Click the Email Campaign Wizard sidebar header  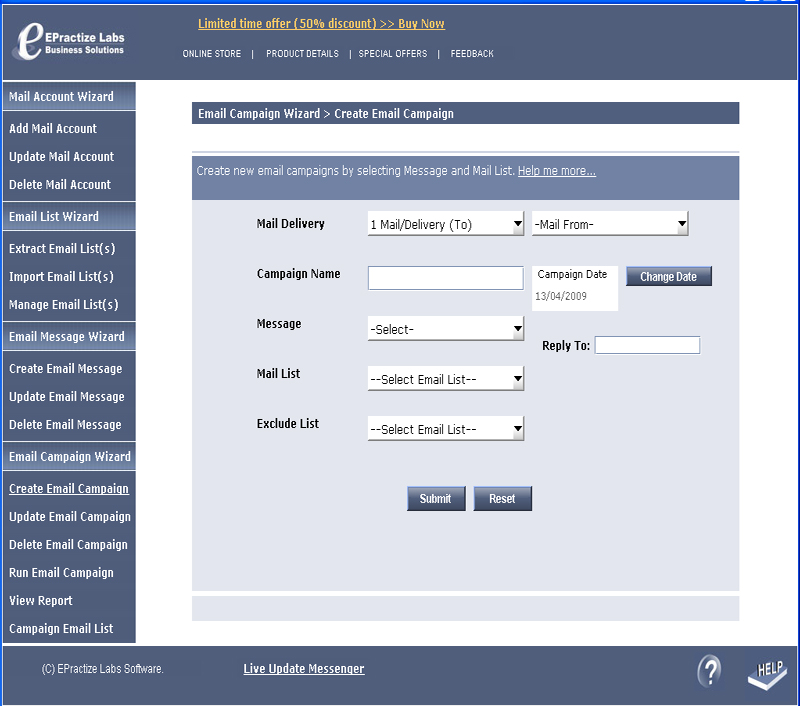coord(69,456)
